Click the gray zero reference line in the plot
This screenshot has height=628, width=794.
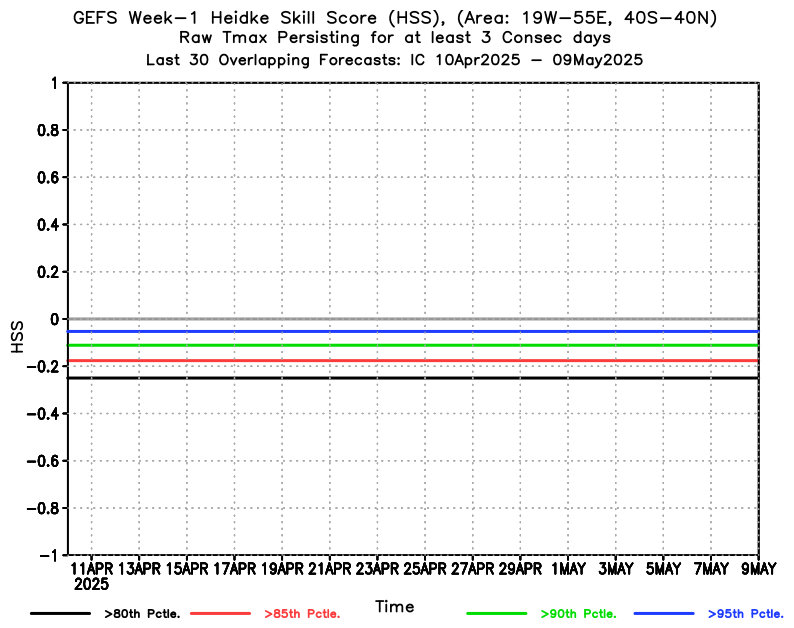tap(413, 319)
